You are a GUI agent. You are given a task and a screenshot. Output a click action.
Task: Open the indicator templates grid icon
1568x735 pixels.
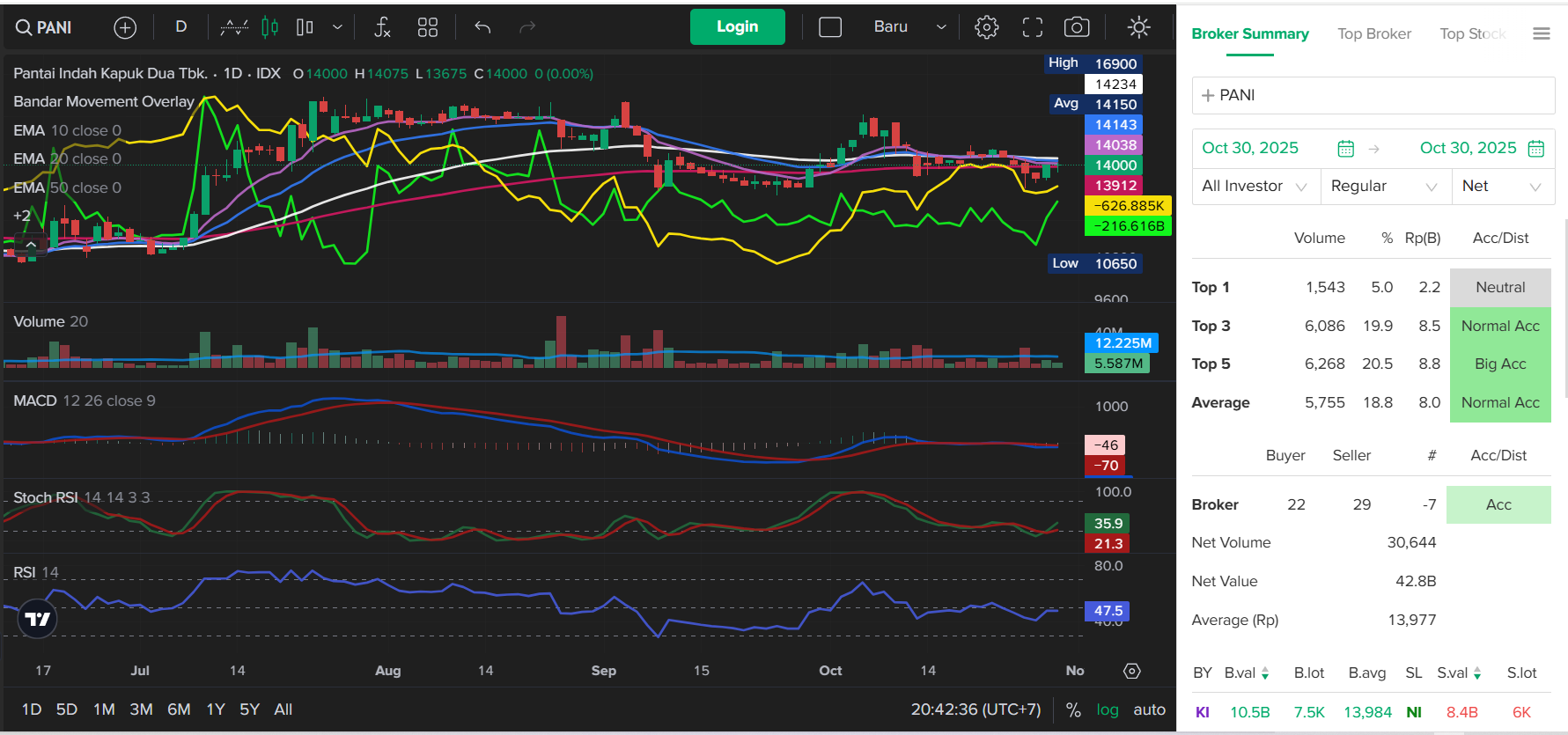tap(428, 28)
